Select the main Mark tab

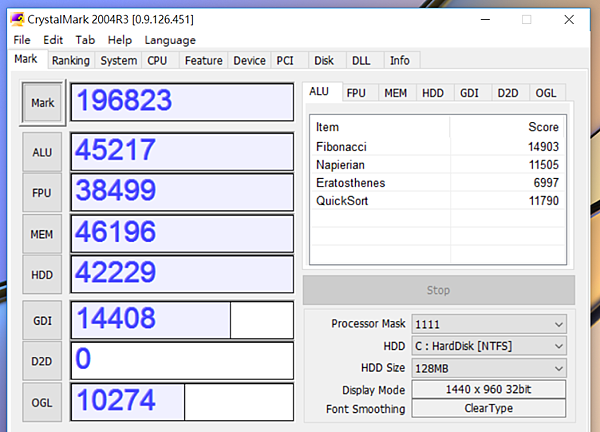click(x=26, y=59)
